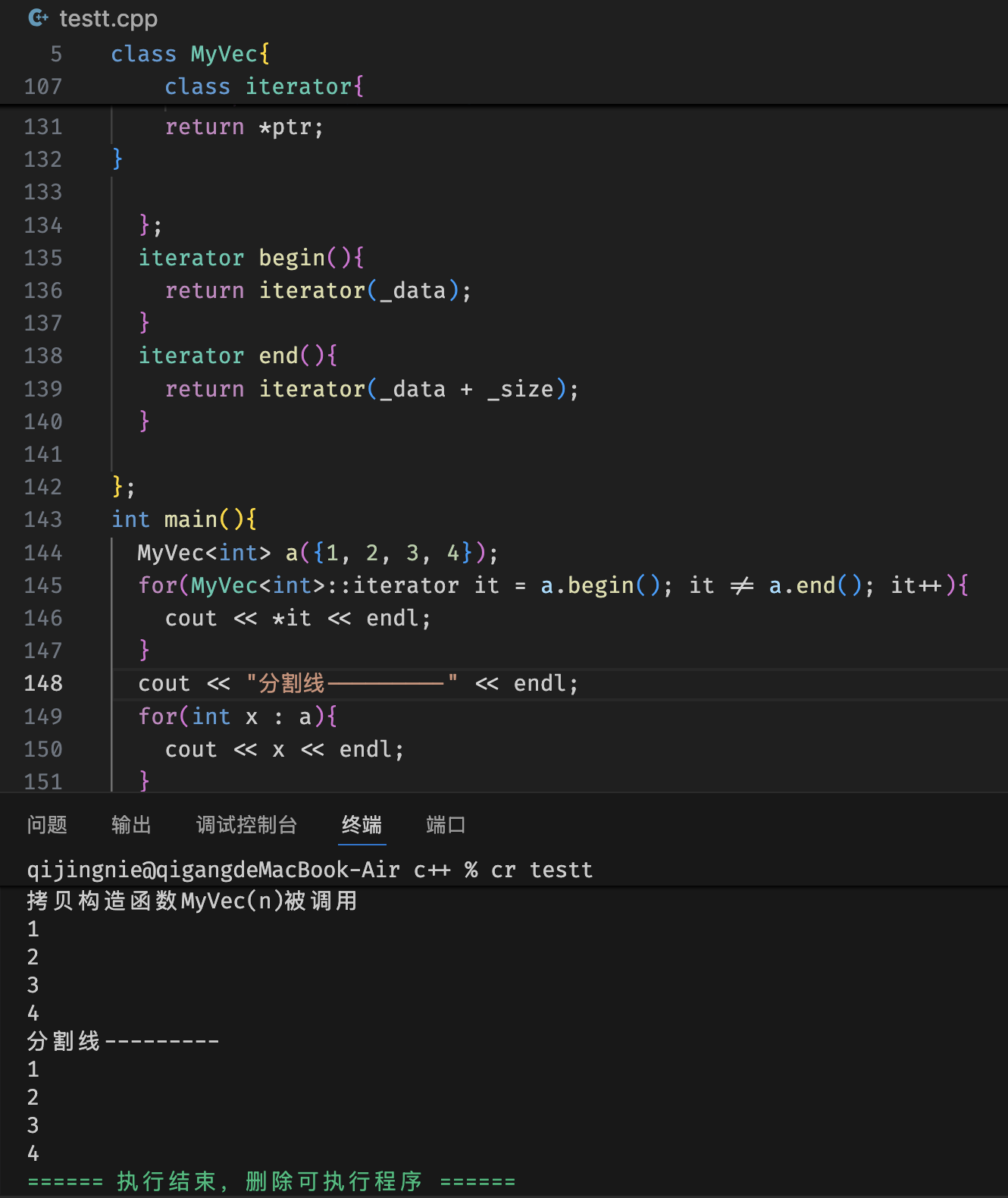Open the 问题 panel tab

[x=47, y=824]
